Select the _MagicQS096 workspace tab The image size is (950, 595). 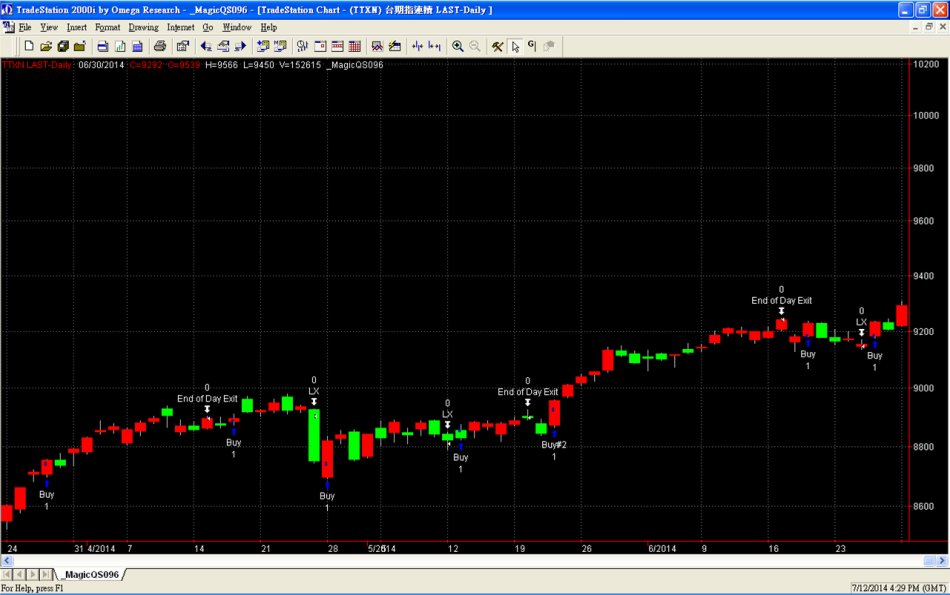coord(90,575)
